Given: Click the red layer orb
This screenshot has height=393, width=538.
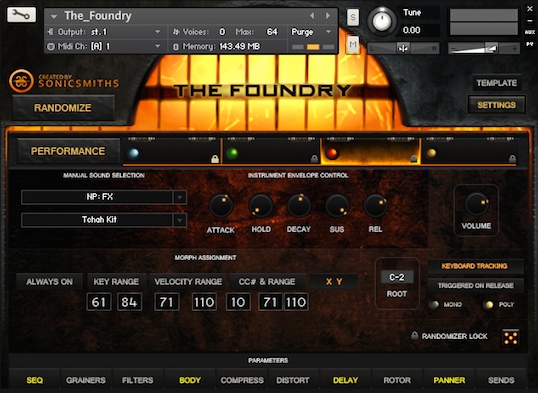Looking at the screenshot, I should (332, 153).
